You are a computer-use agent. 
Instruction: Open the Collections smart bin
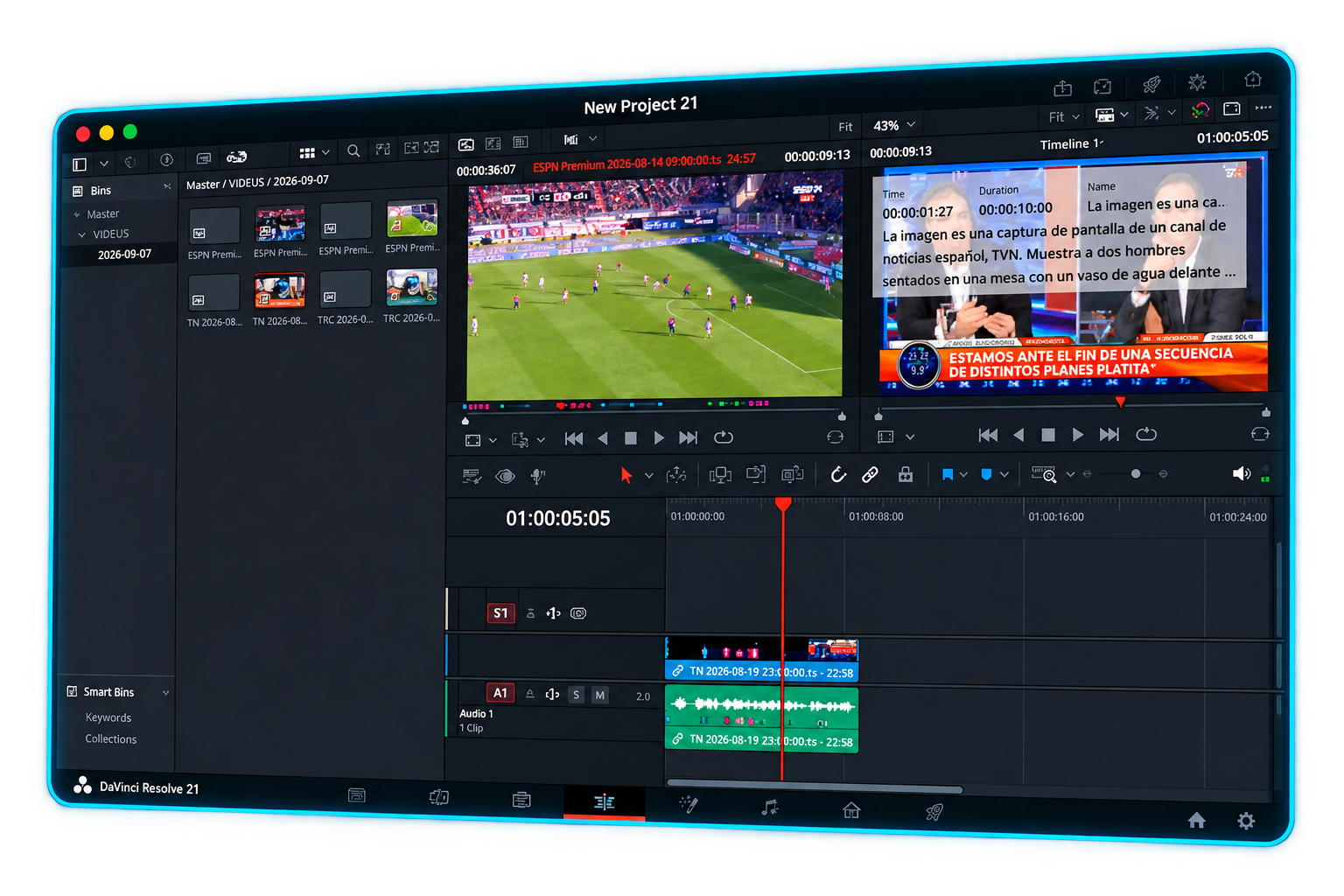tap(111, 739)
